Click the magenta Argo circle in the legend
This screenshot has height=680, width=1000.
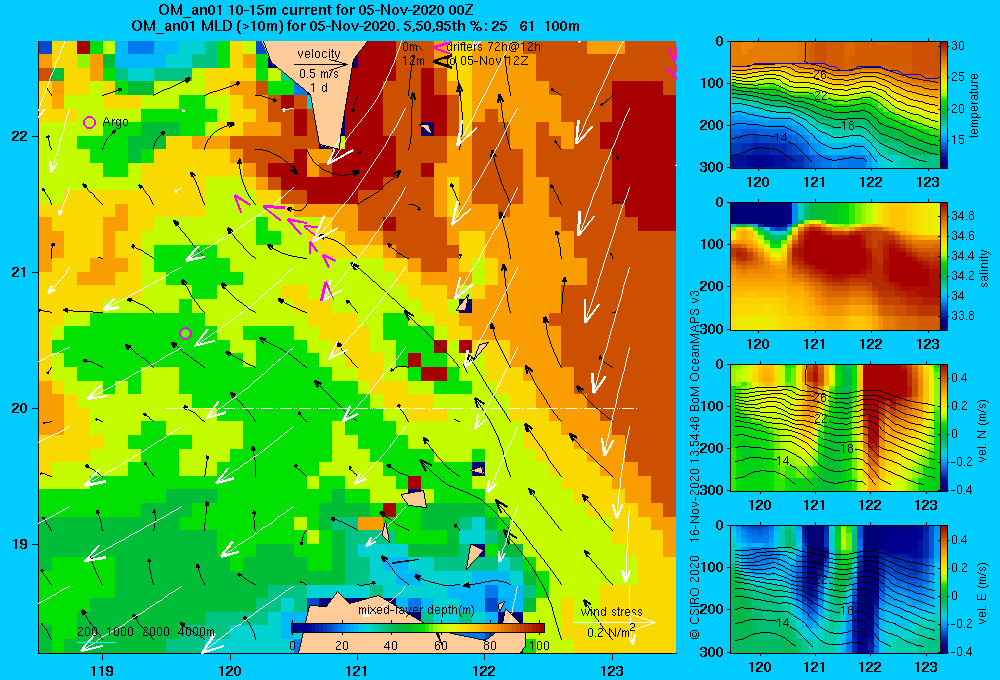coord(89,122)
